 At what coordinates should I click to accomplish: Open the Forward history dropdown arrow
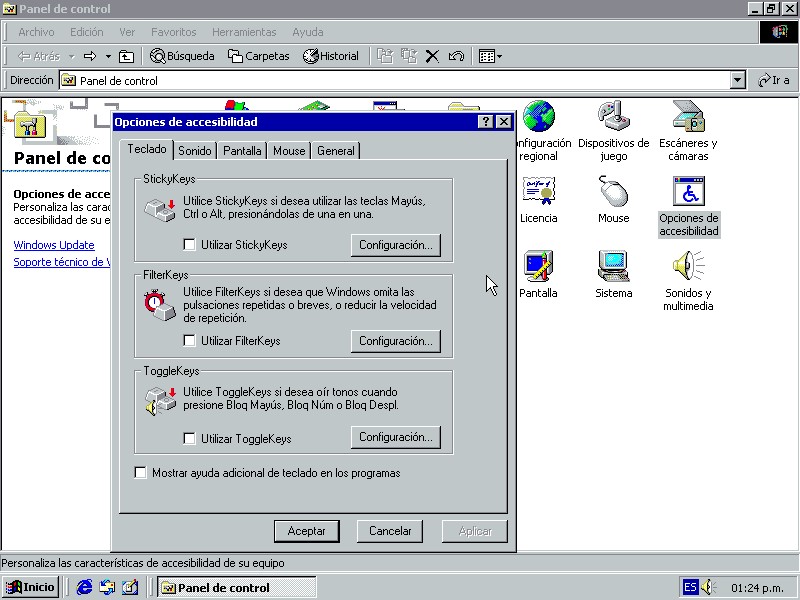[108, 56]
